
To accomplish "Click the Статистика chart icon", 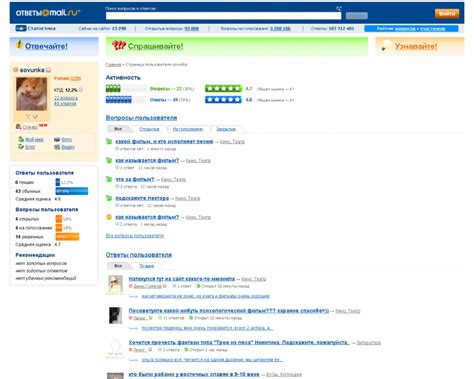I will pyautogui.click(x=21, y=28).
